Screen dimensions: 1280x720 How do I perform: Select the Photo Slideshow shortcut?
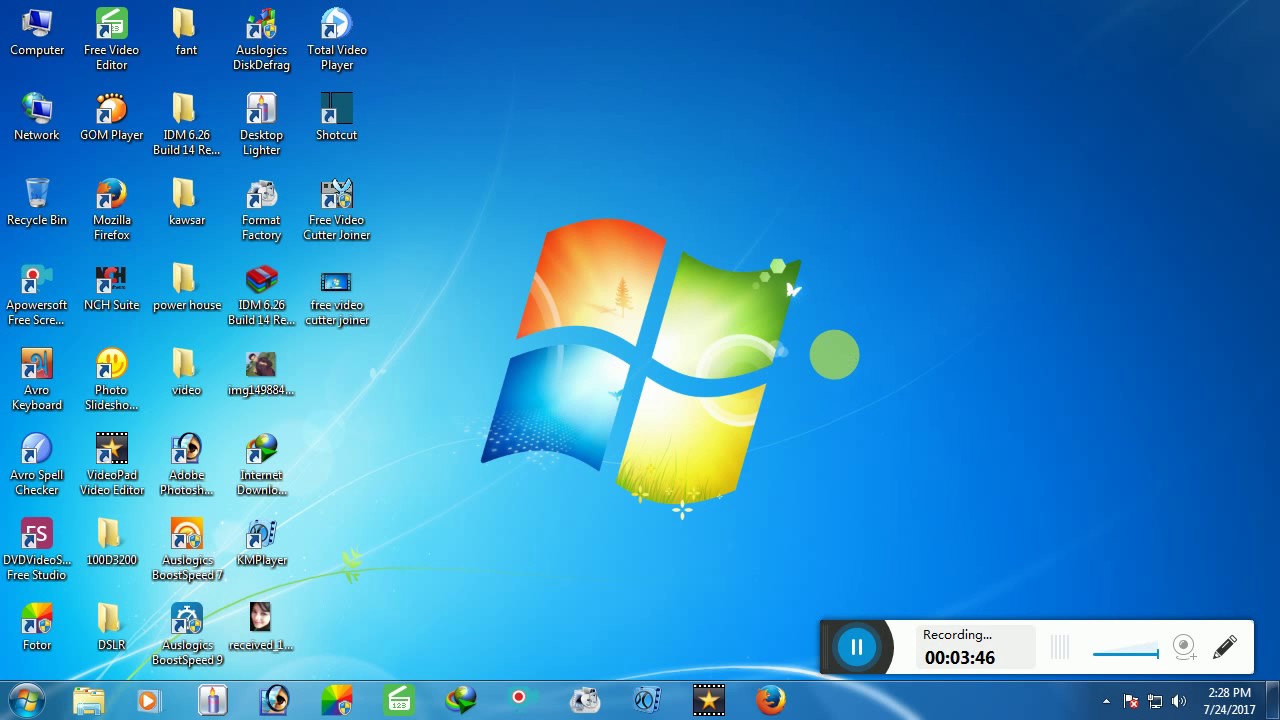[x=111, y=381]
